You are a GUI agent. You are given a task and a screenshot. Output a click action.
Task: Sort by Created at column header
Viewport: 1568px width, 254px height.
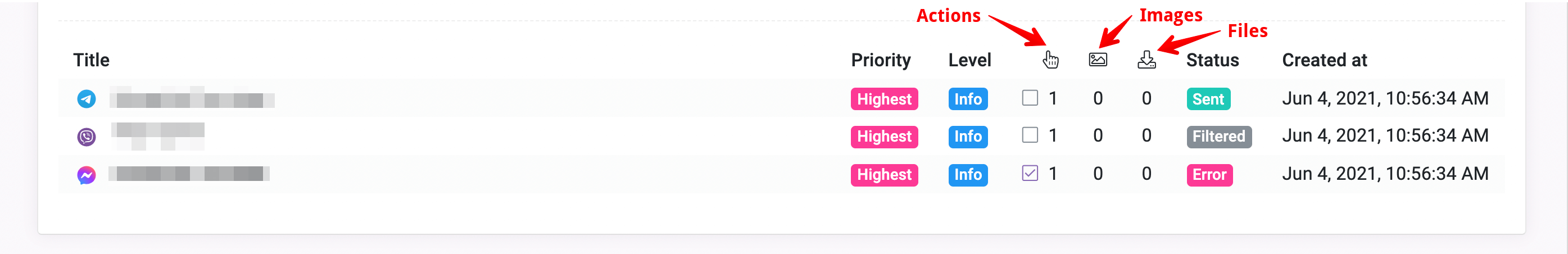point(1324,60)
